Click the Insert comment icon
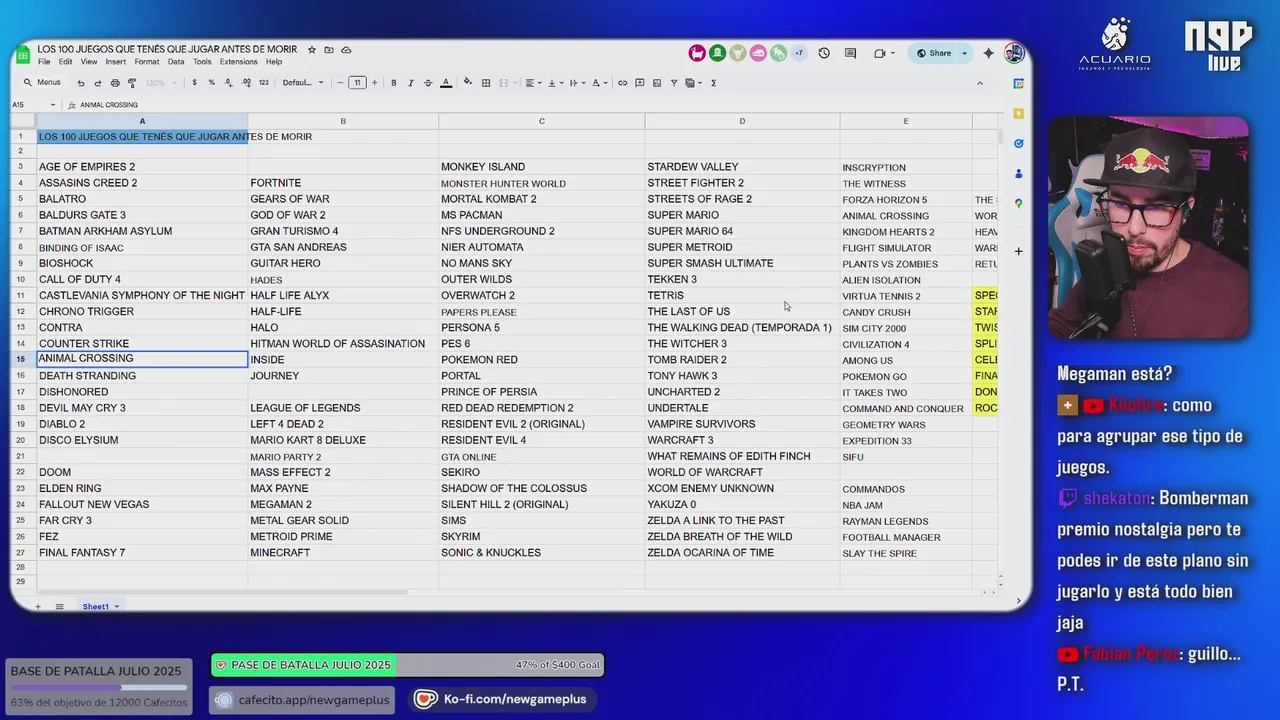1280x720 pixels. tap(640, 83)
